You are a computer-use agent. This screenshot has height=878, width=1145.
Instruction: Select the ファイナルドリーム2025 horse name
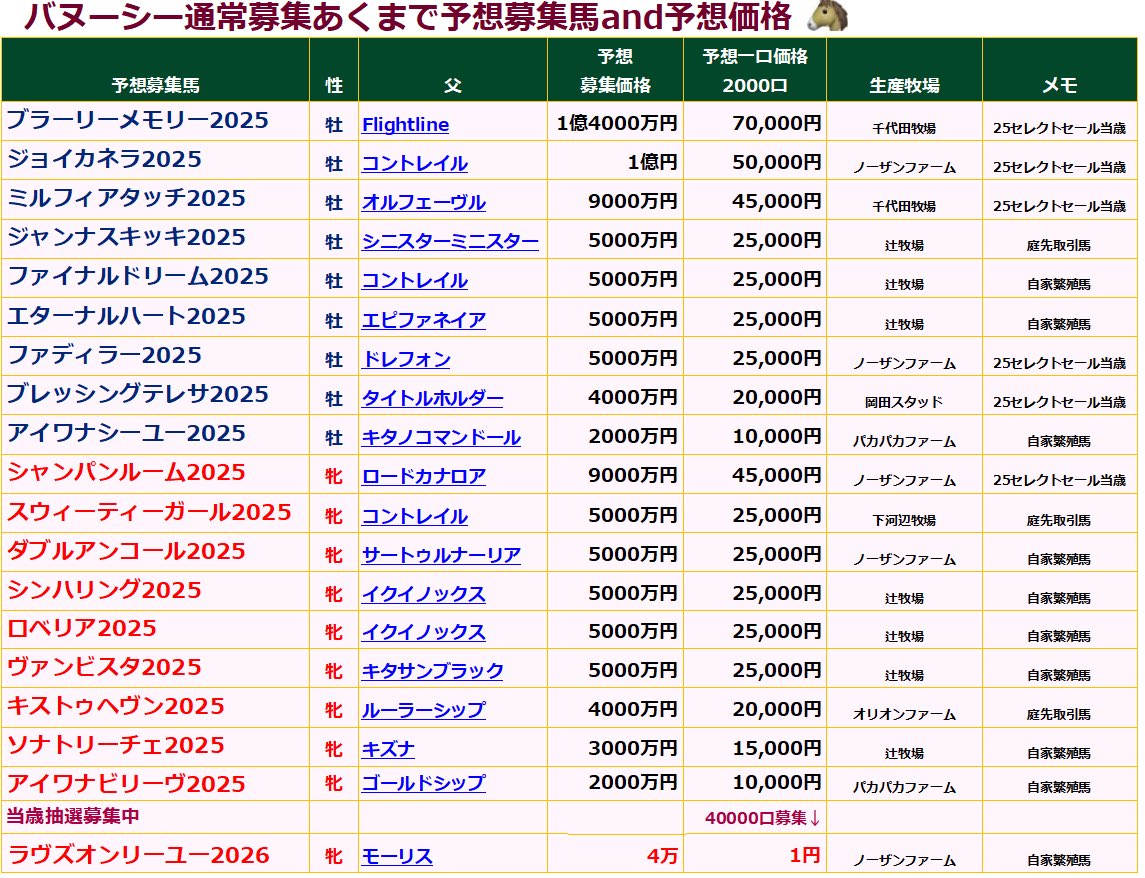(x=138, y=276)
